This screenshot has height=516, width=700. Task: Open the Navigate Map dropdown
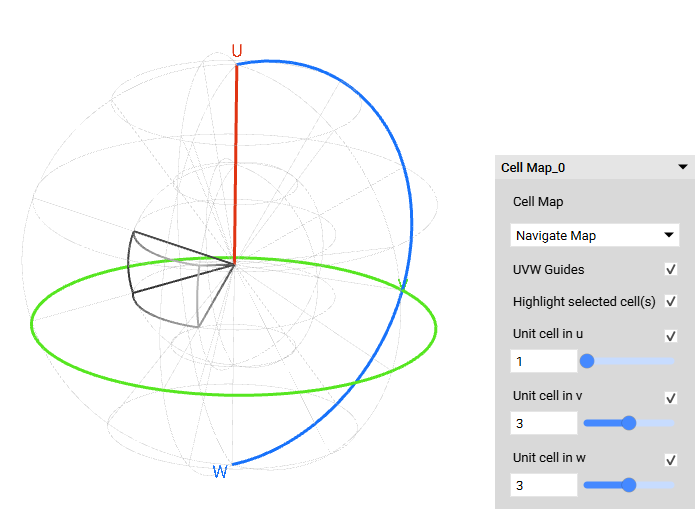594,235
